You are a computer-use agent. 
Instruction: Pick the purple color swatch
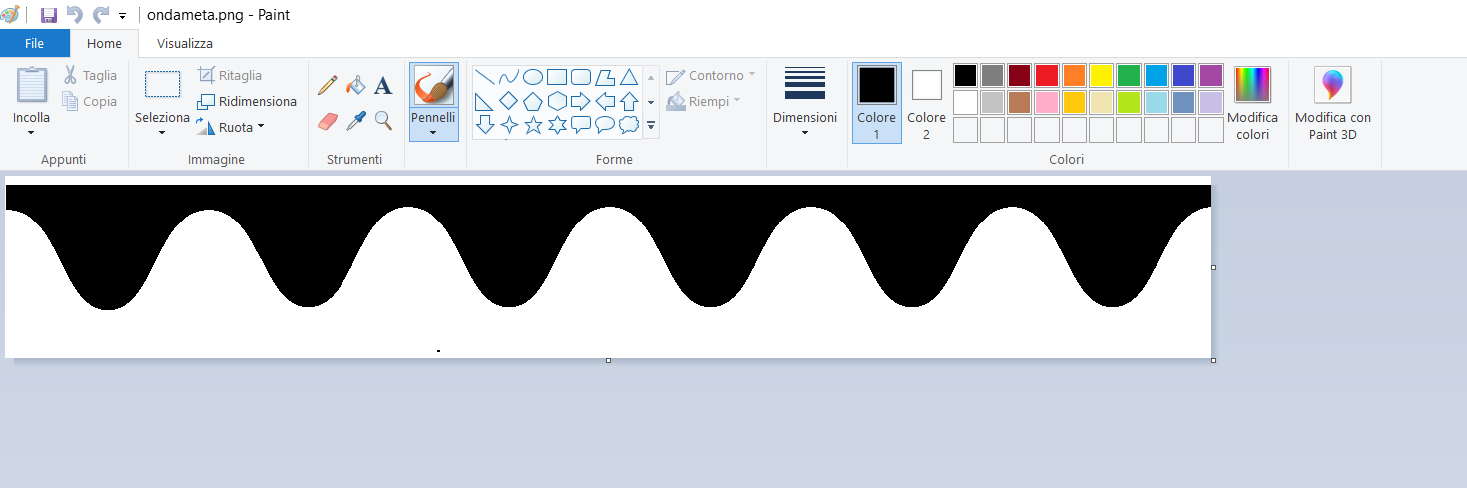1211,75
